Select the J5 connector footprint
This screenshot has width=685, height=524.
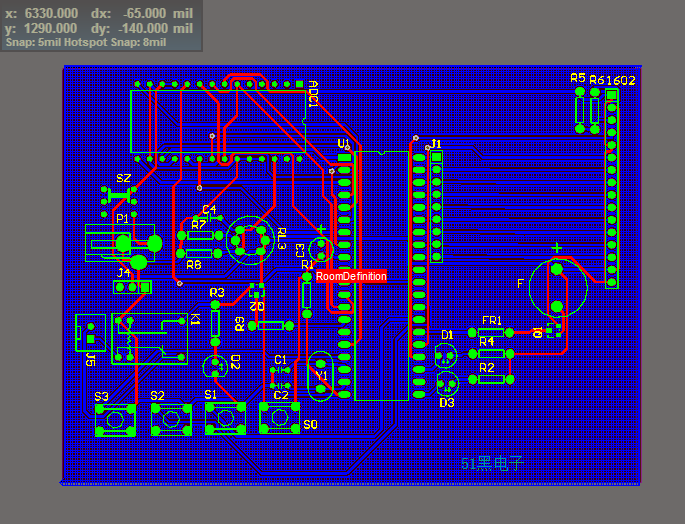(x=90, y=333)
